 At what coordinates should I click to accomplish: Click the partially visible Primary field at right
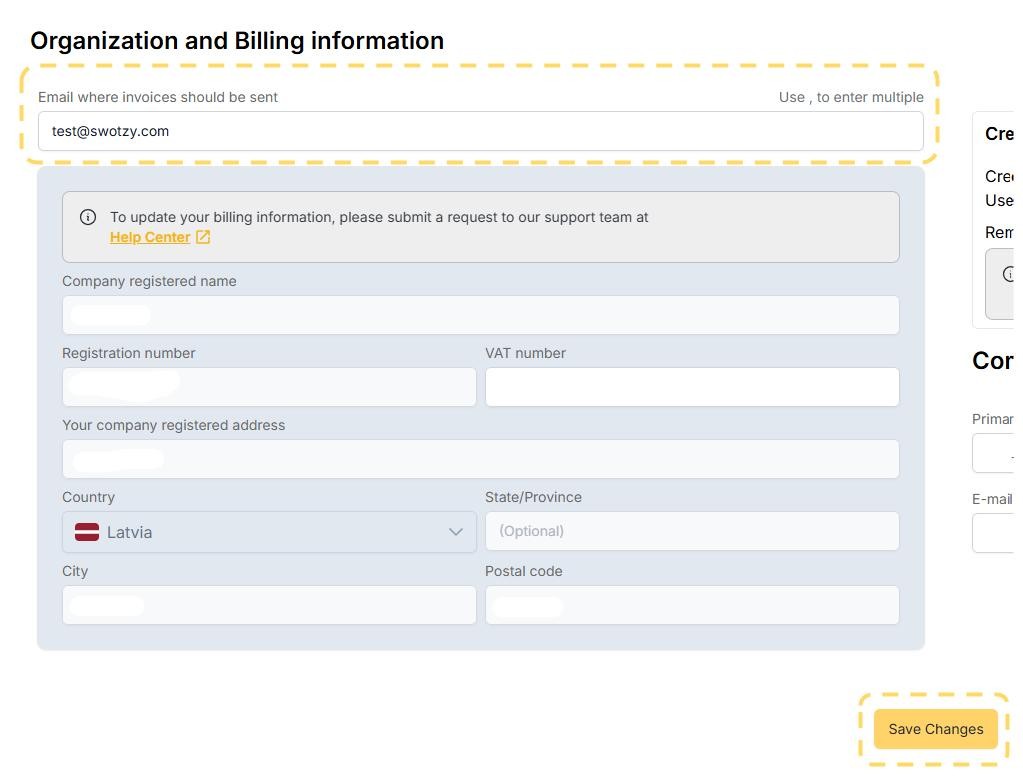point(993,454)
